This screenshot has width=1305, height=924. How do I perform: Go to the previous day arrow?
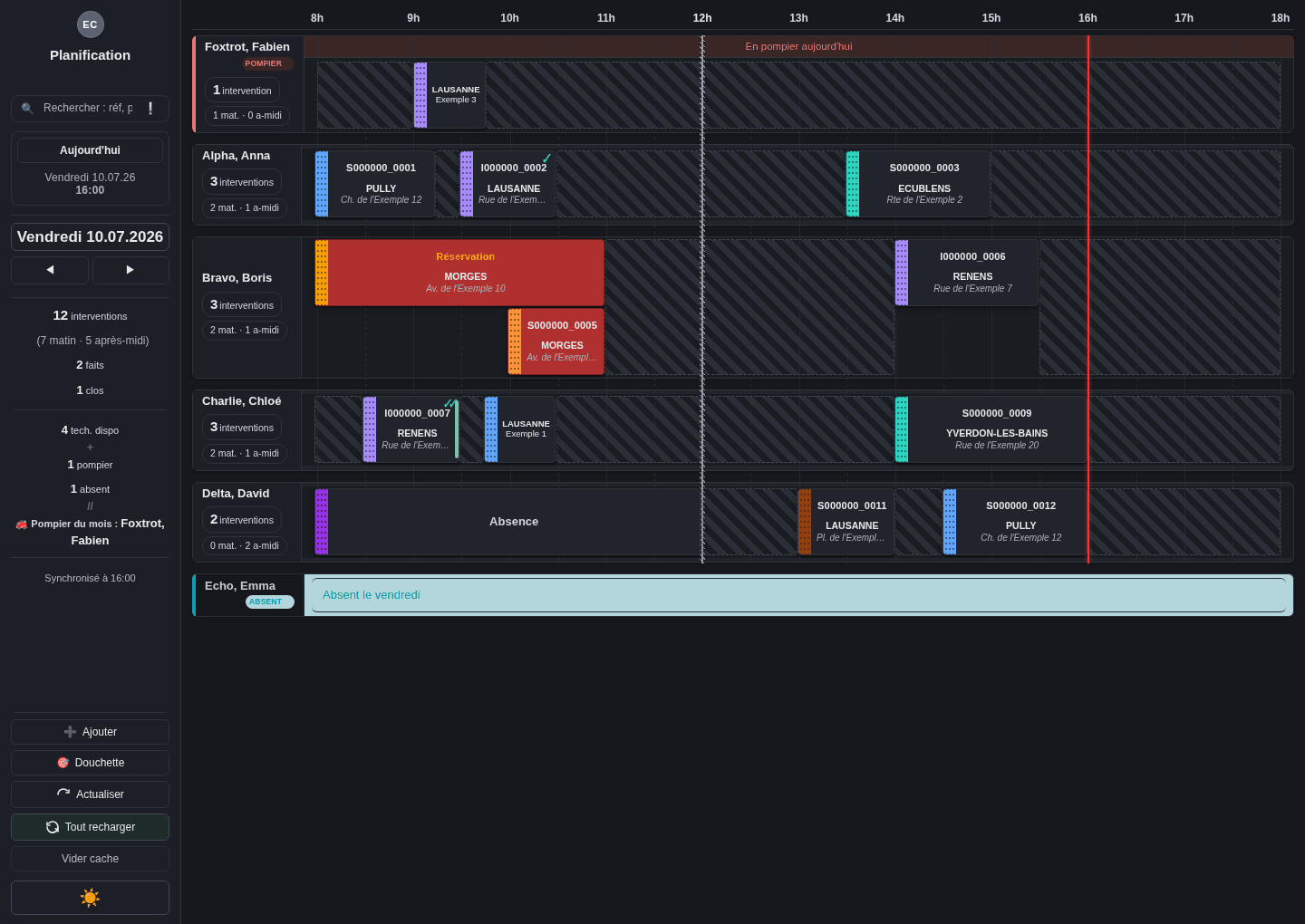(50, 270)
